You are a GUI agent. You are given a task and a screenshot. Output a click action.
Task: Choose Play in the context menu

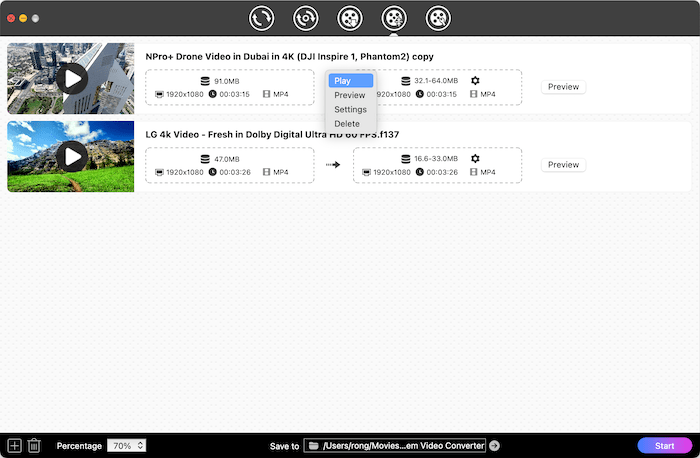pyautogui.click(x=343, y=81)
